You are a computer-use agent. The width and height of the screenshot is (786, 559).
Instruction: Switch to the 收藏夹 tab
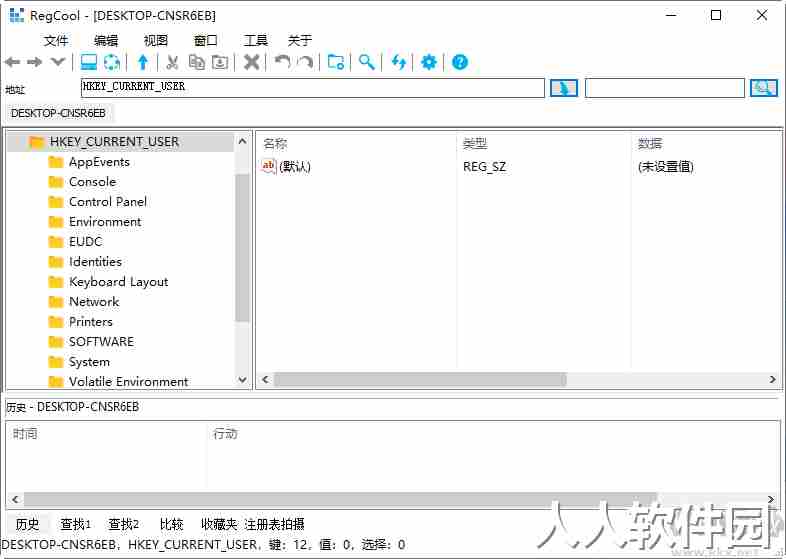click(x=219, y=524)
